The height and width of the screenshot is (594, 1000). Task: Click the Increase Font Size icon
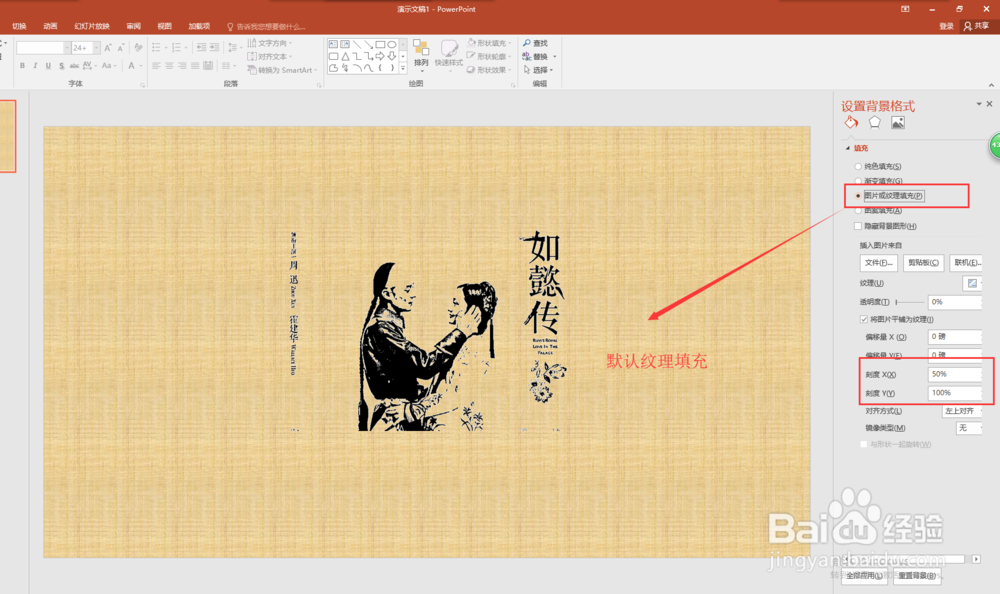(108, 48)
